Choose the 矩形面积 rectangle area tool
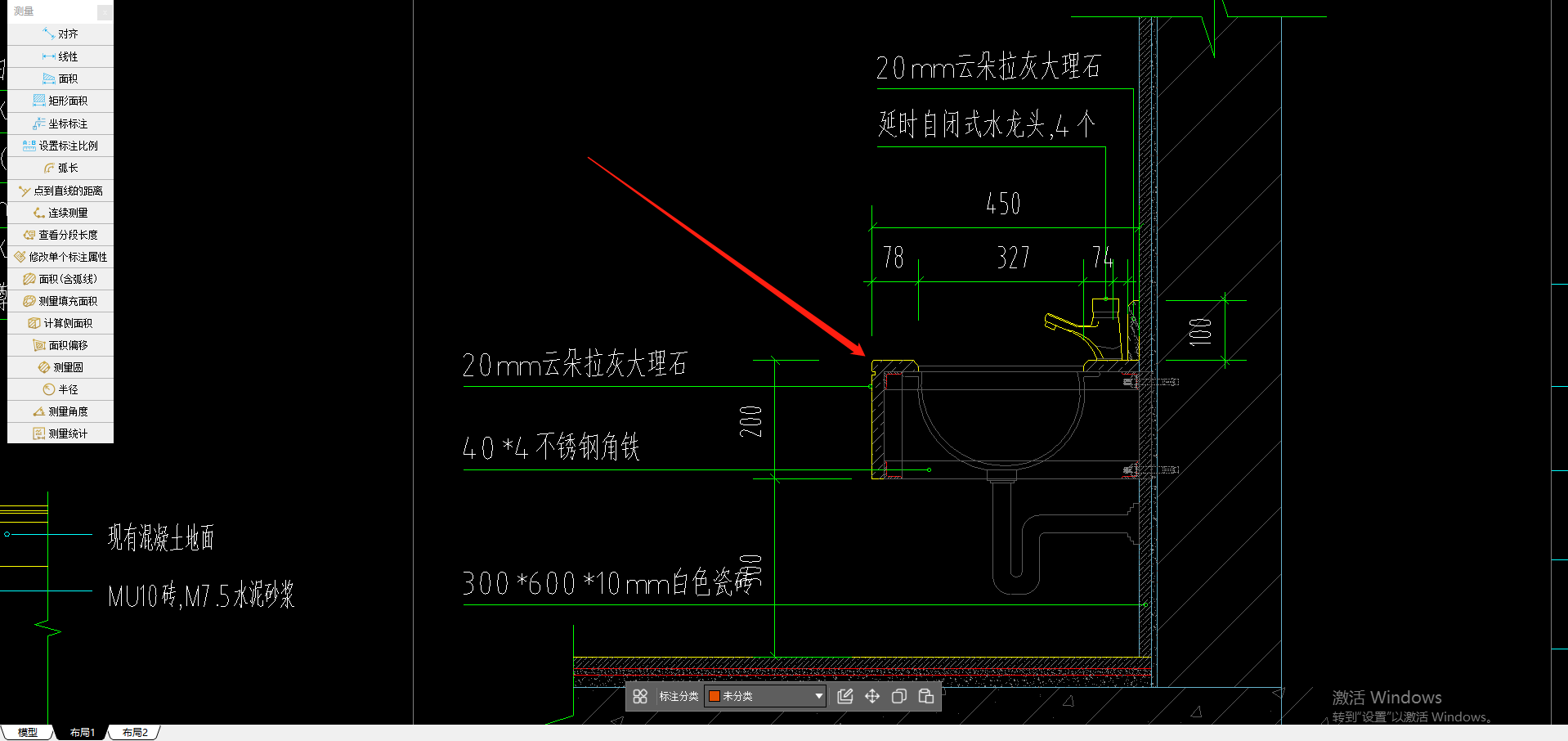The image size is (1568, 741). pos(60,101)
